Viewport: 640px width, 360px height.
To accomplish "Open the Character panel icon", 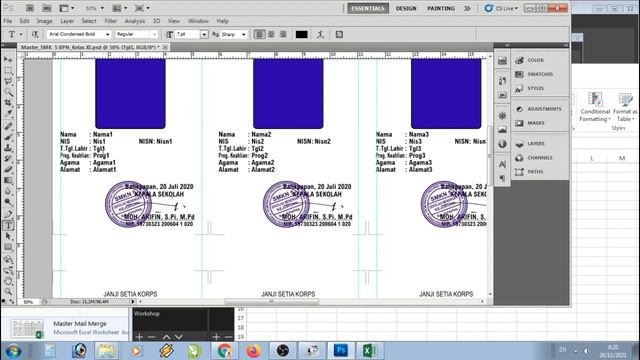I will coord(502,164).
